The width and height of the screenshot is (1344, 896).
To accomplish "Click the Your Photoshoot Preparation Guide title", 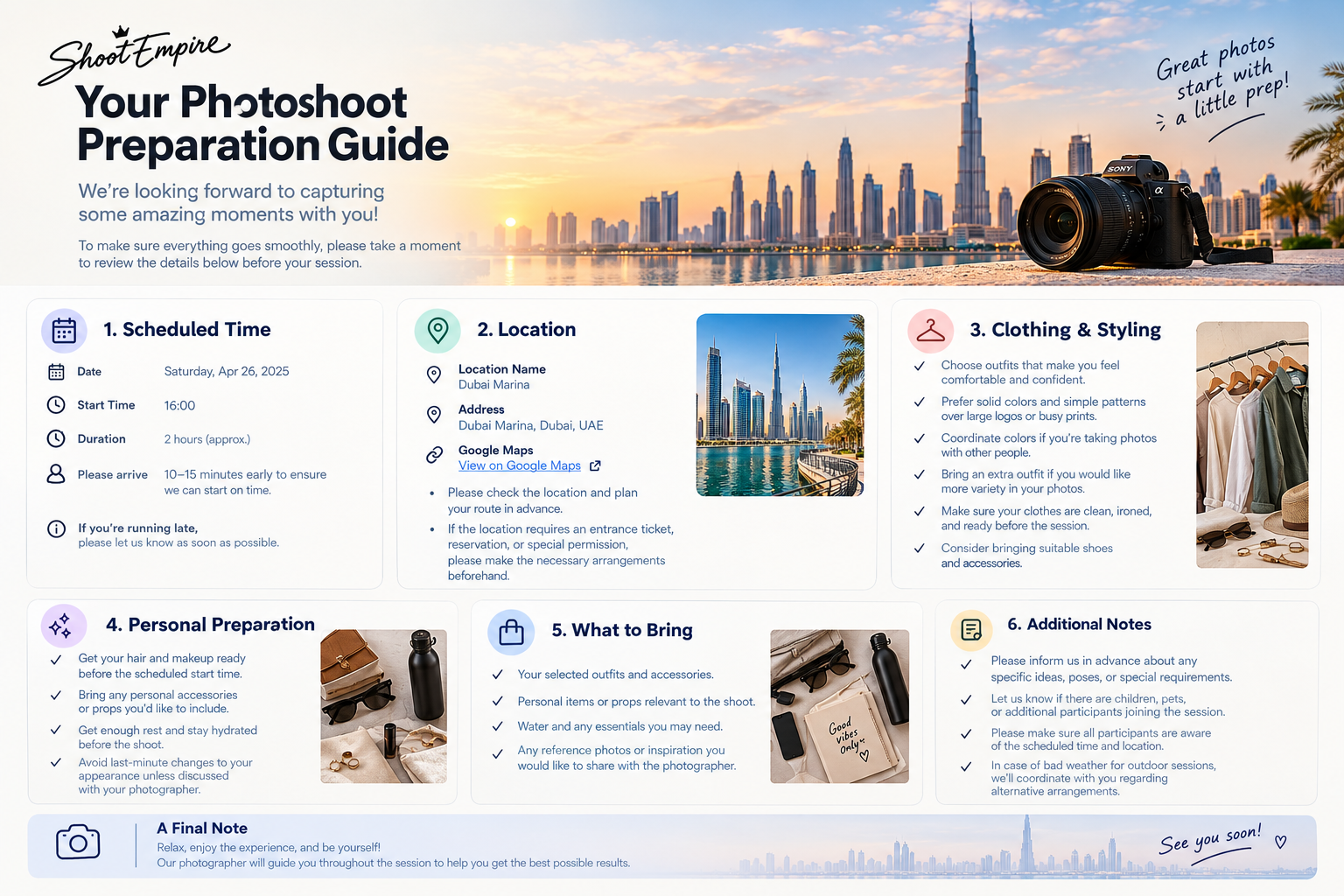I will (262, 123).
